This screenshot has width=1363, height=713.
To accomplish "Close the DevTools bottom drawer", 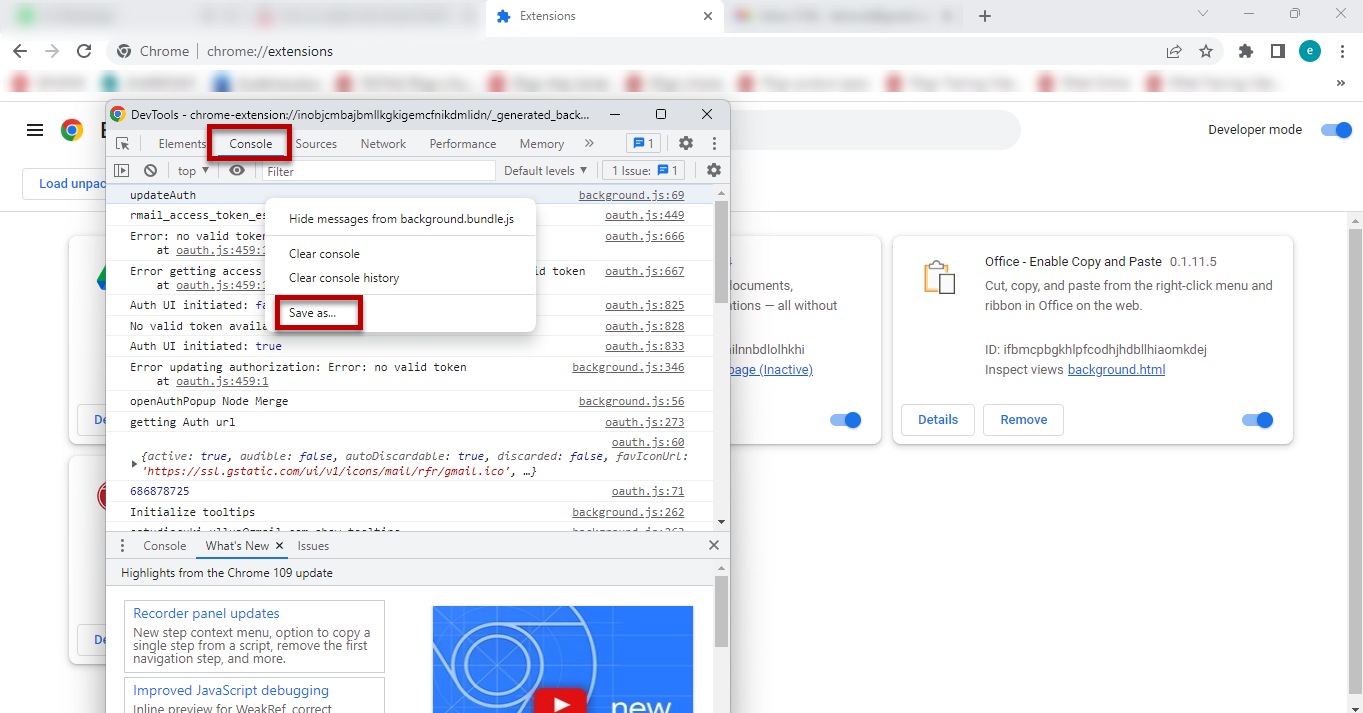I will point(713,546).
